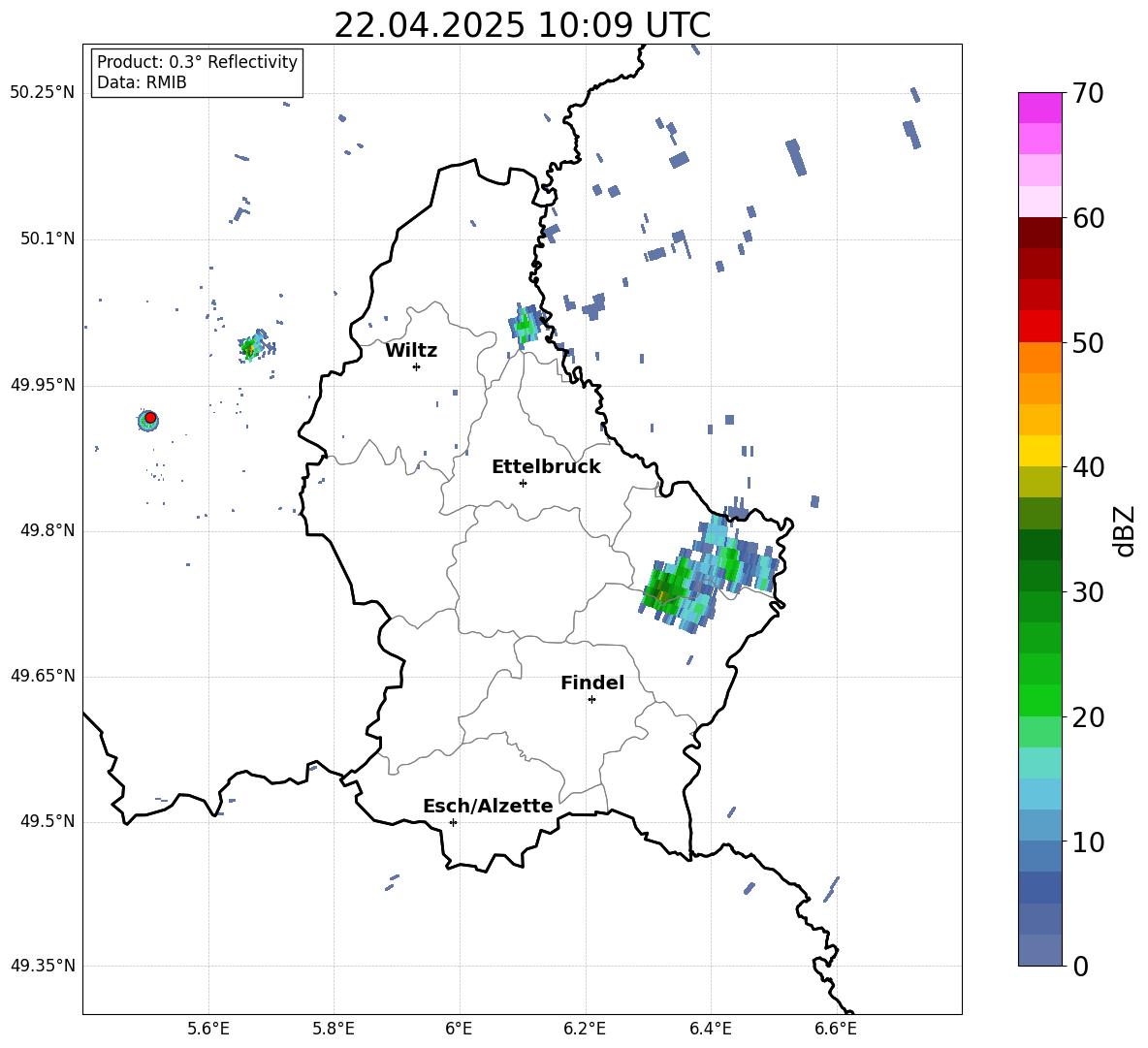Click the magenta 70 dBZ colorbar segment
1148x1048 pixels.
[x=1040, y=108]
